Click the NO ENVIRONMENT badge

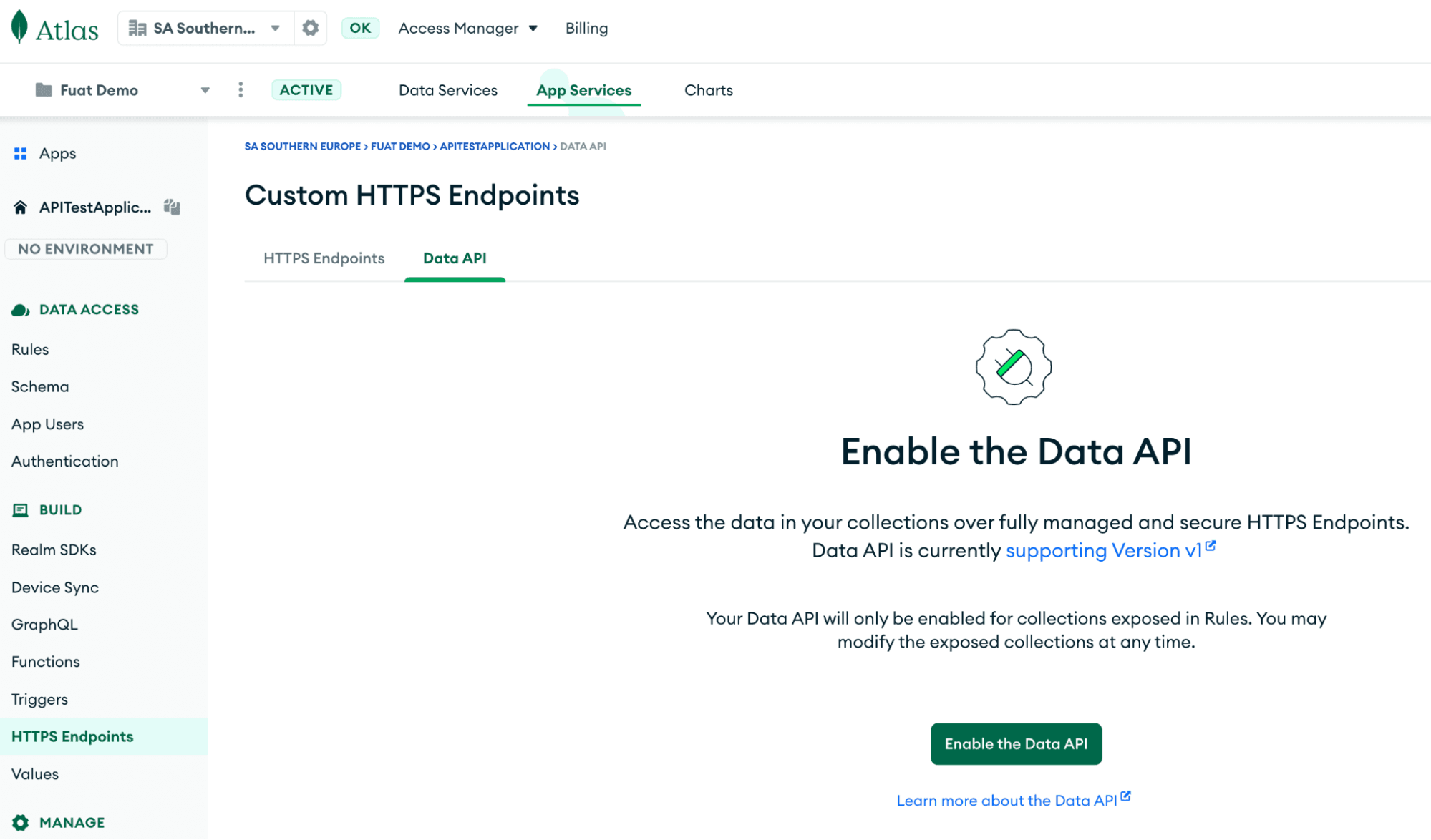86,249
